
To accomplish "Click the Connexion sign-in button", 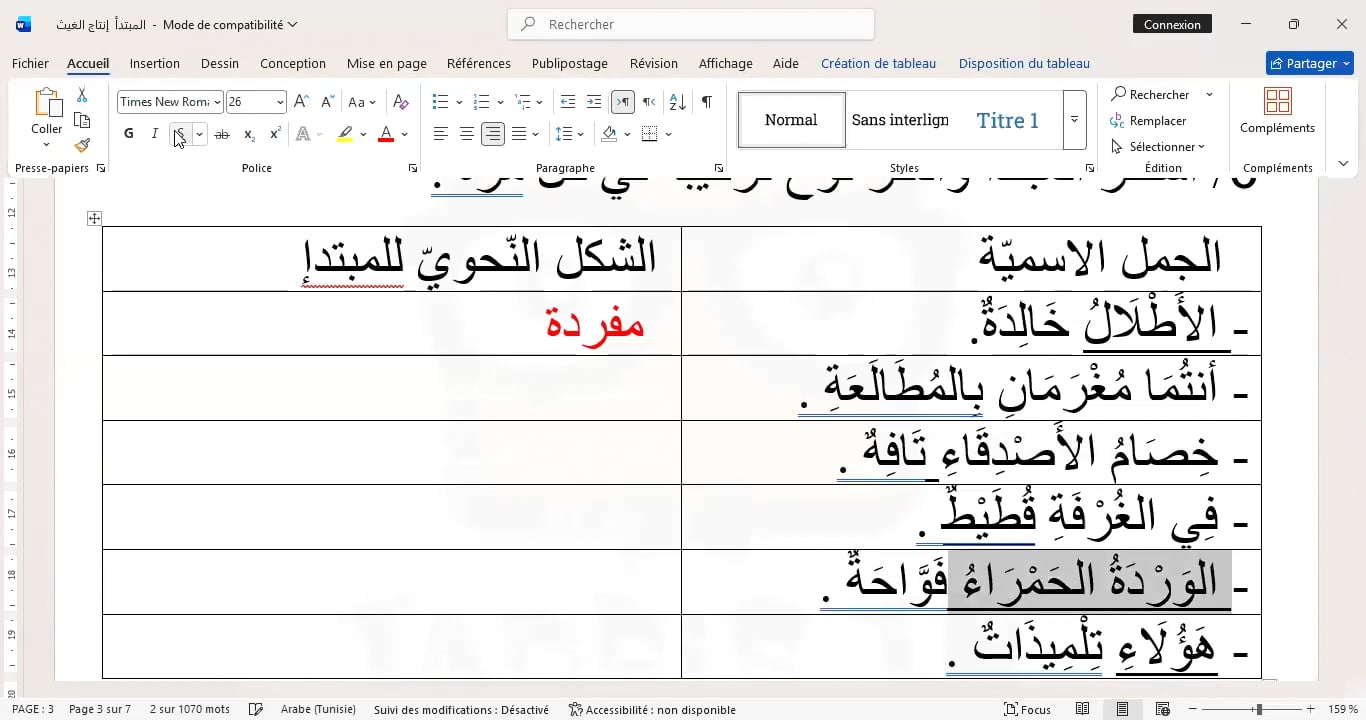I will tap(1172, 24).
